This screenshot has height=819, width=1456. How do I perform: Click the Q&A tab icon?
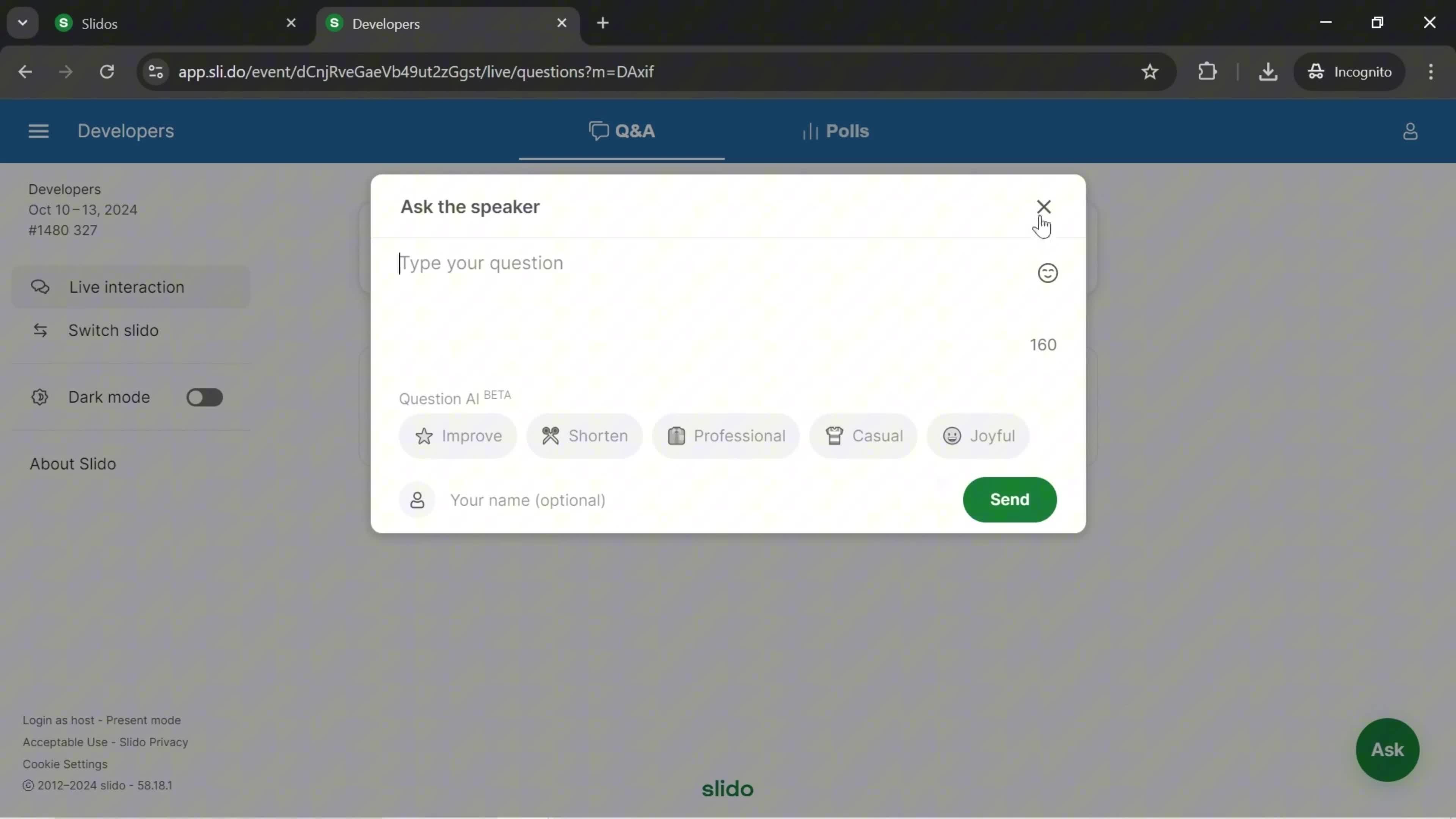coord(598,131)
